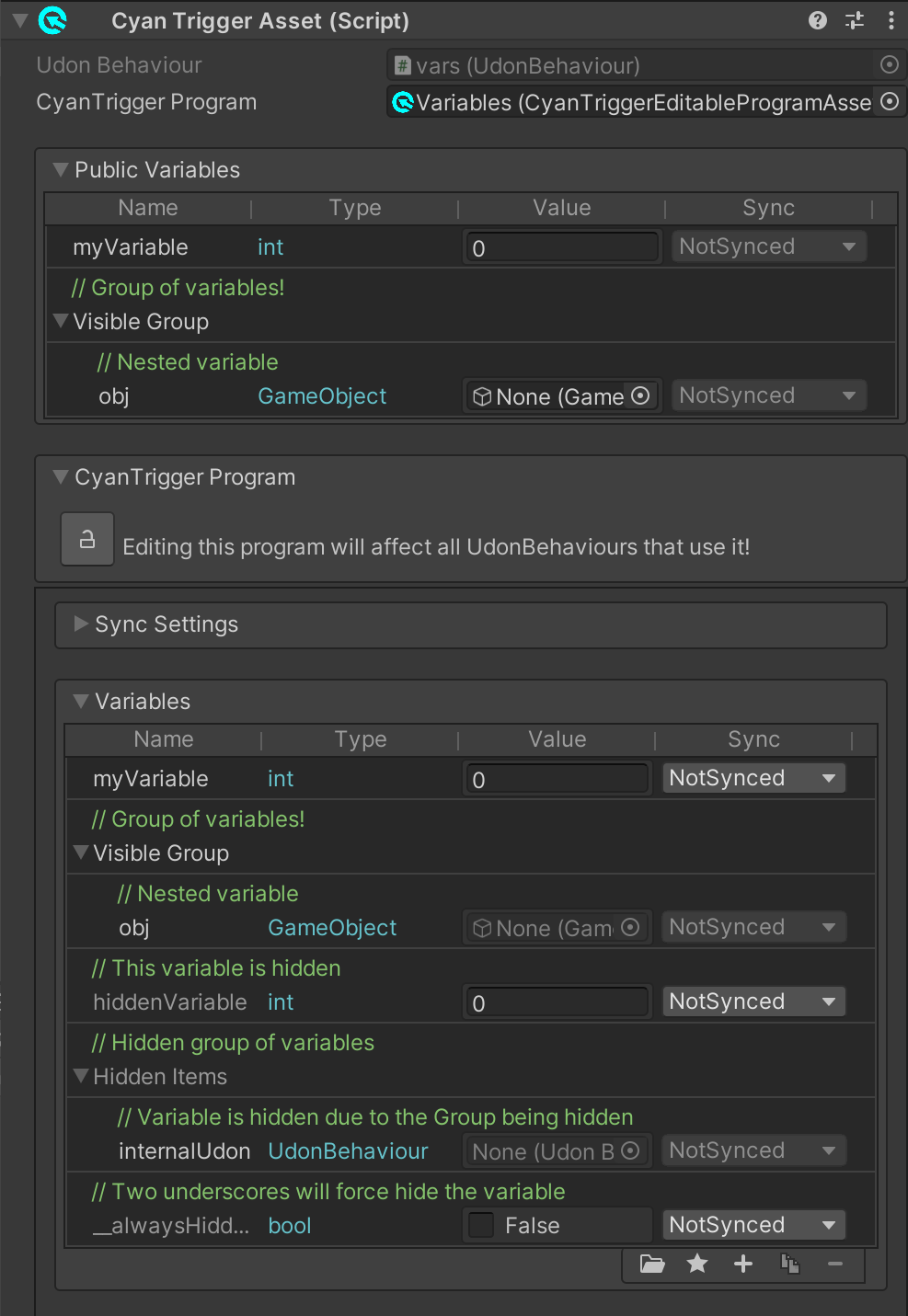
Task: Open object picker for CyanTrigger Program field
Action: pyautogui.click(x=890, y=102)
